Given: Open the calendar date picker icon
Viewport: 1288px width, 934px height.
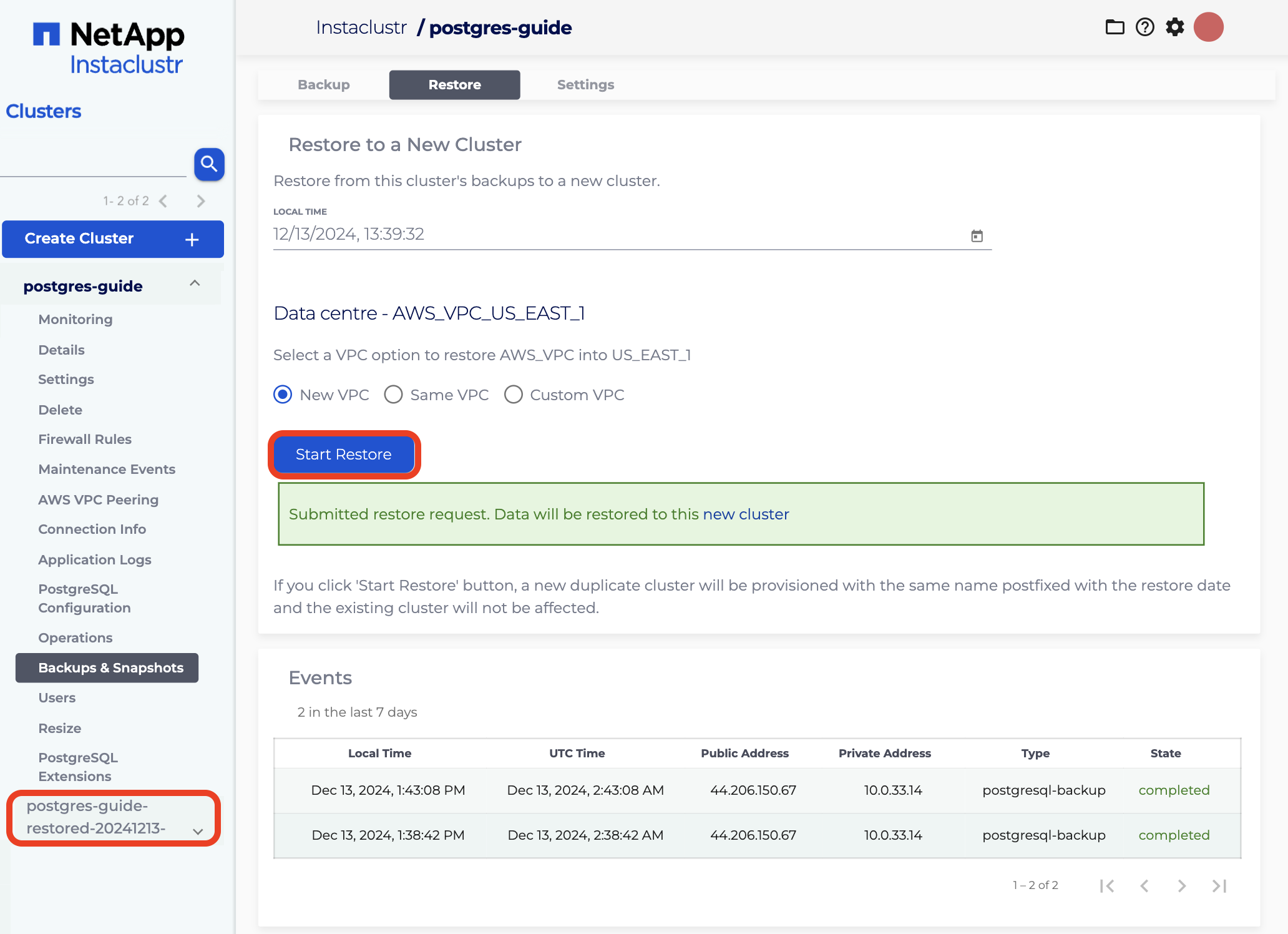Looking at the screenshot, I should [x=977, y=236].
